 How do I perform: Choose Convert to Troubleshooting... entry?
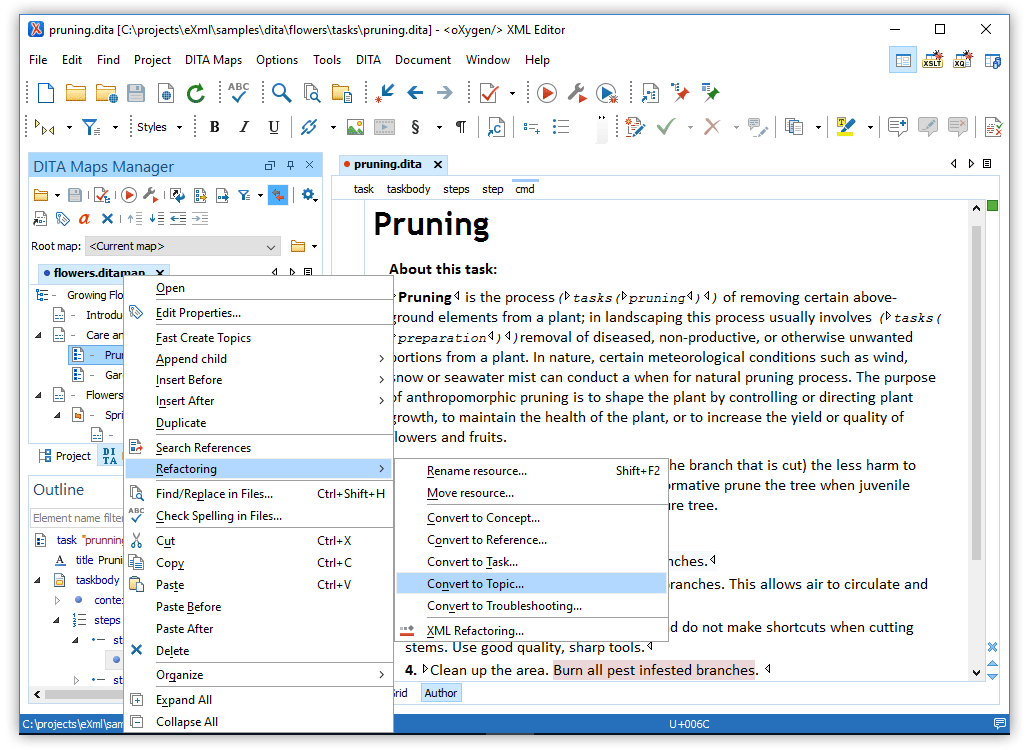(531, 606)
